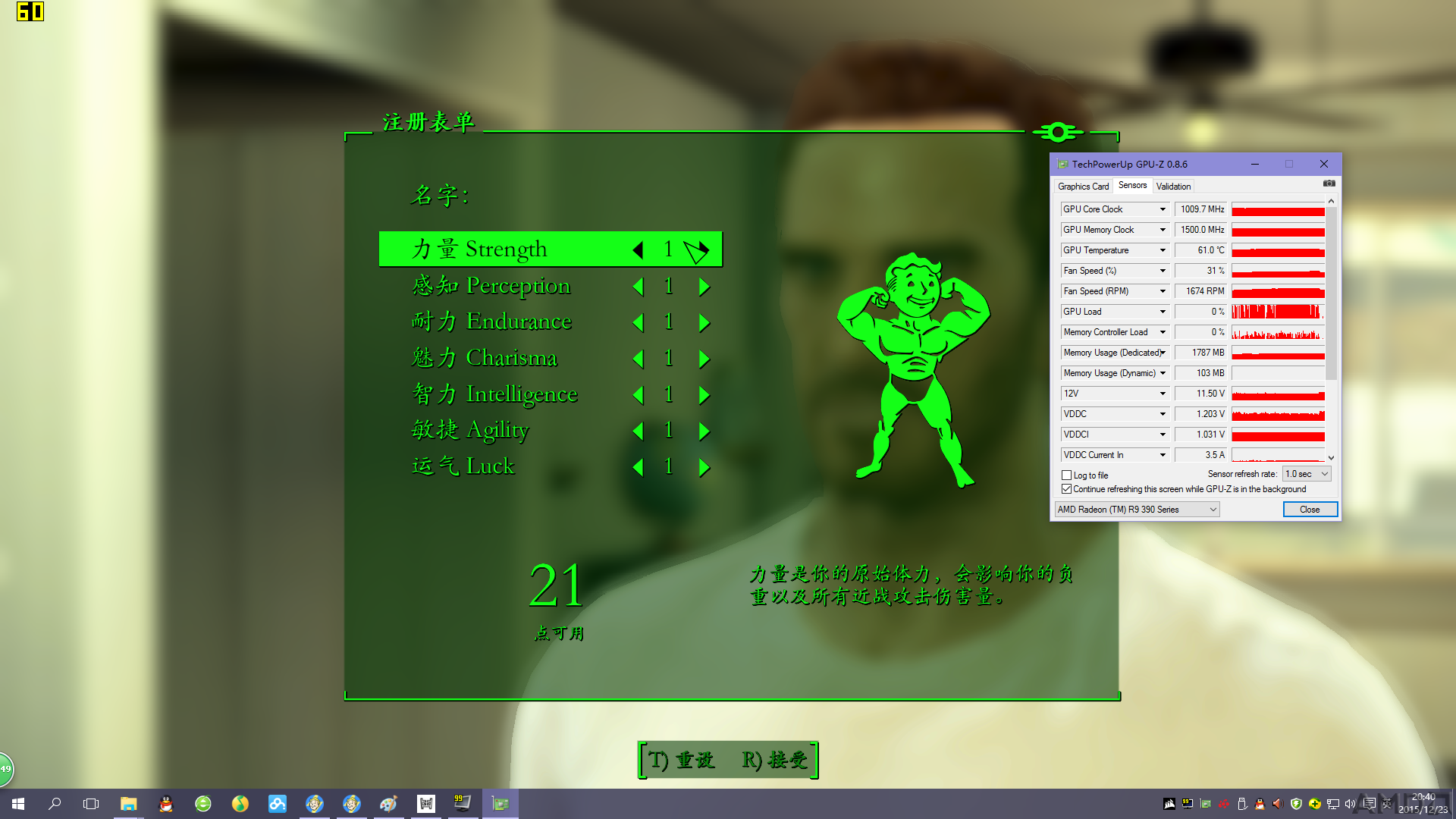This screenshot has width=1456, height=819.
Task: Click the GPU-Z sensor list scrollbar
Action: click(x=1331, y=292)
